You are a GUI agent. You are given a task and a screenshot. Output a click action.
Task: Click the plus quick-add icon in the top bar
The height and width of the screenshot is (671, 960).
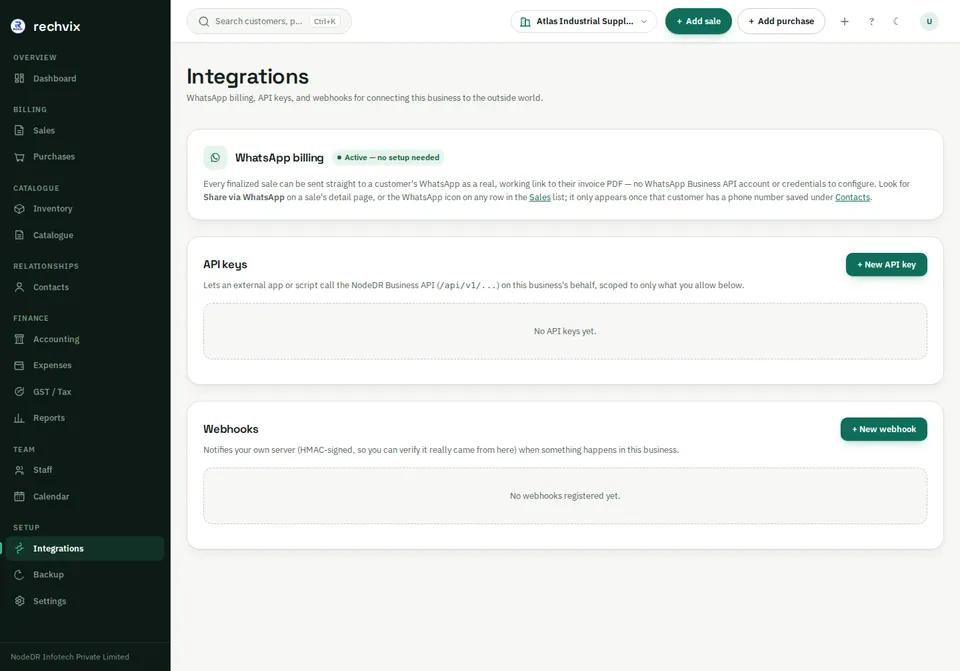click(x=844, y=21)
